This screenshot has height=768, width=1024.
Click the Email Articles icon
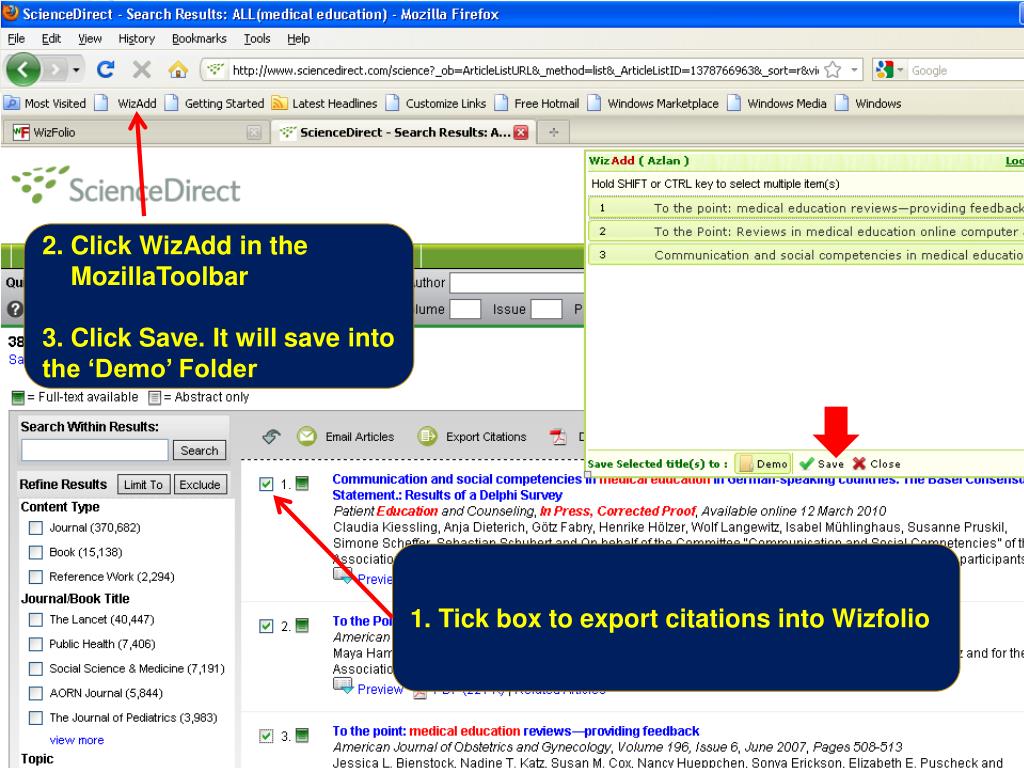[306, 436]
